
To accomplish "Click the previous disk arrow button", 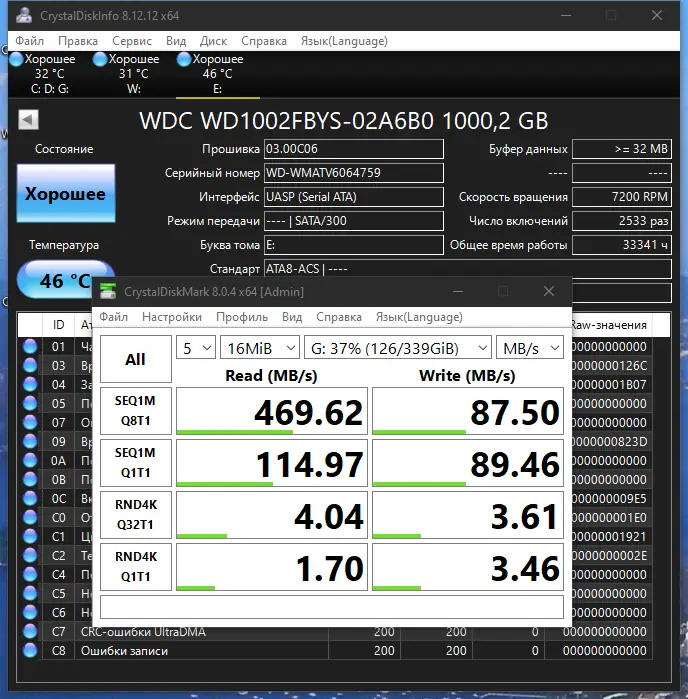I will pyautogui.click(x=28, y=119).
